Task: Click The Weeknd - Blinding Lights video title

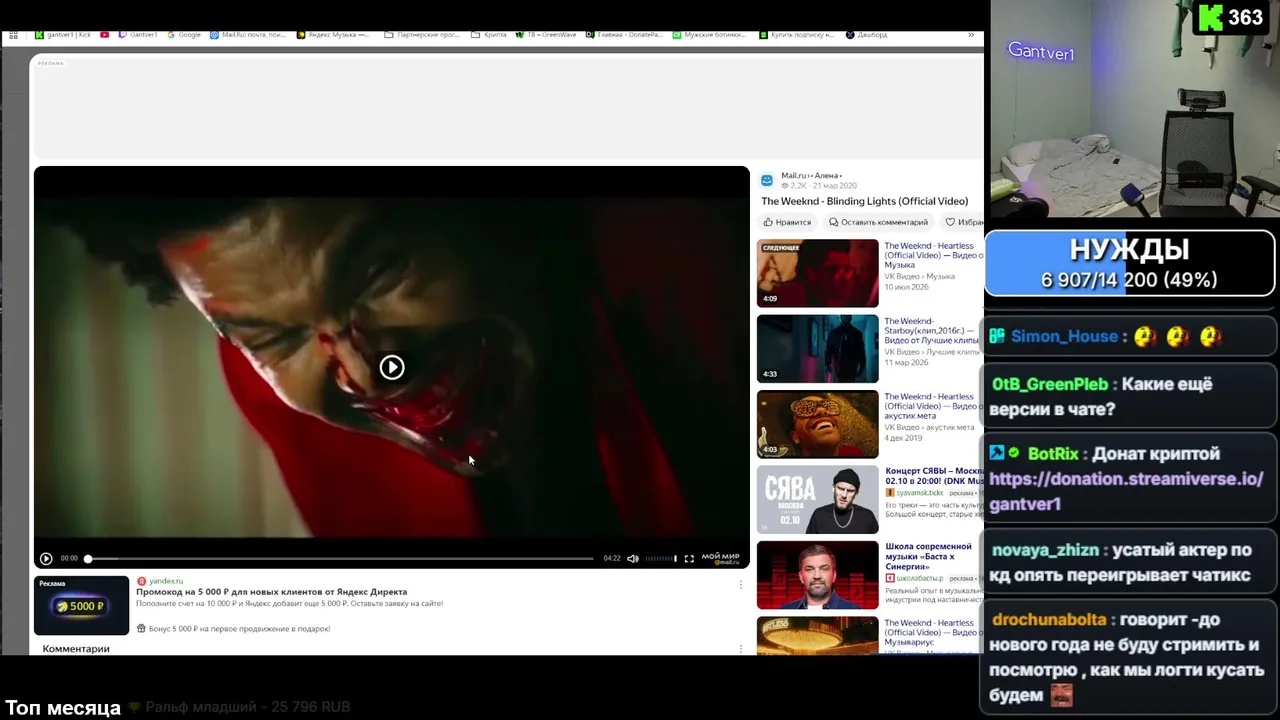Action: pyautogui.click(x=865, y=201)
